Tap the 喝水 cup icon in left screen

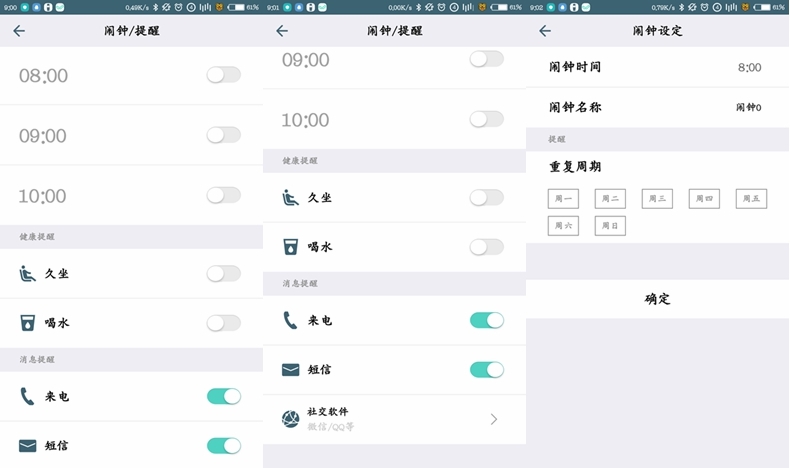pyautogui.click(x=27, y=322)
